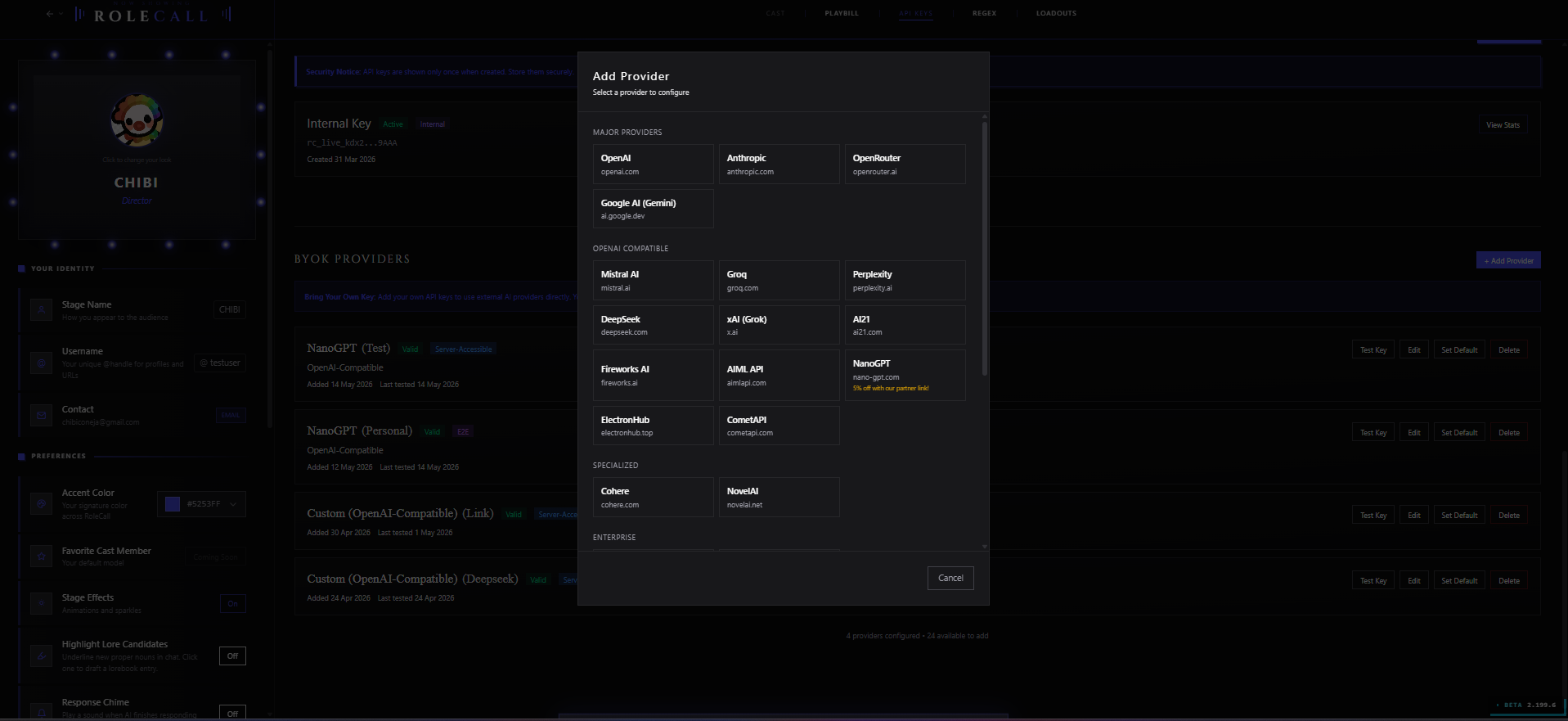Open the Loadouts tab
Image resolution: width=1568 pixels, height=721 pixels.
(1056, 13)
